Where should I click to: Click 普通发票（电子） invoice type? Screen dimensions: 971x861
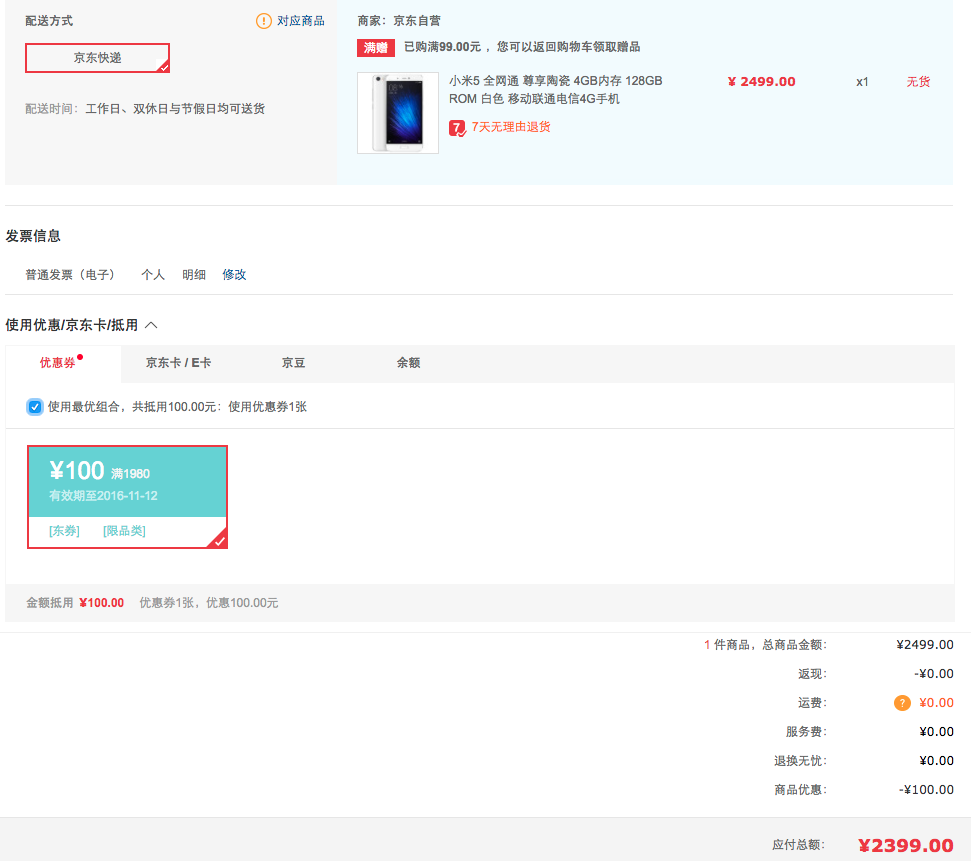(70, 274)
